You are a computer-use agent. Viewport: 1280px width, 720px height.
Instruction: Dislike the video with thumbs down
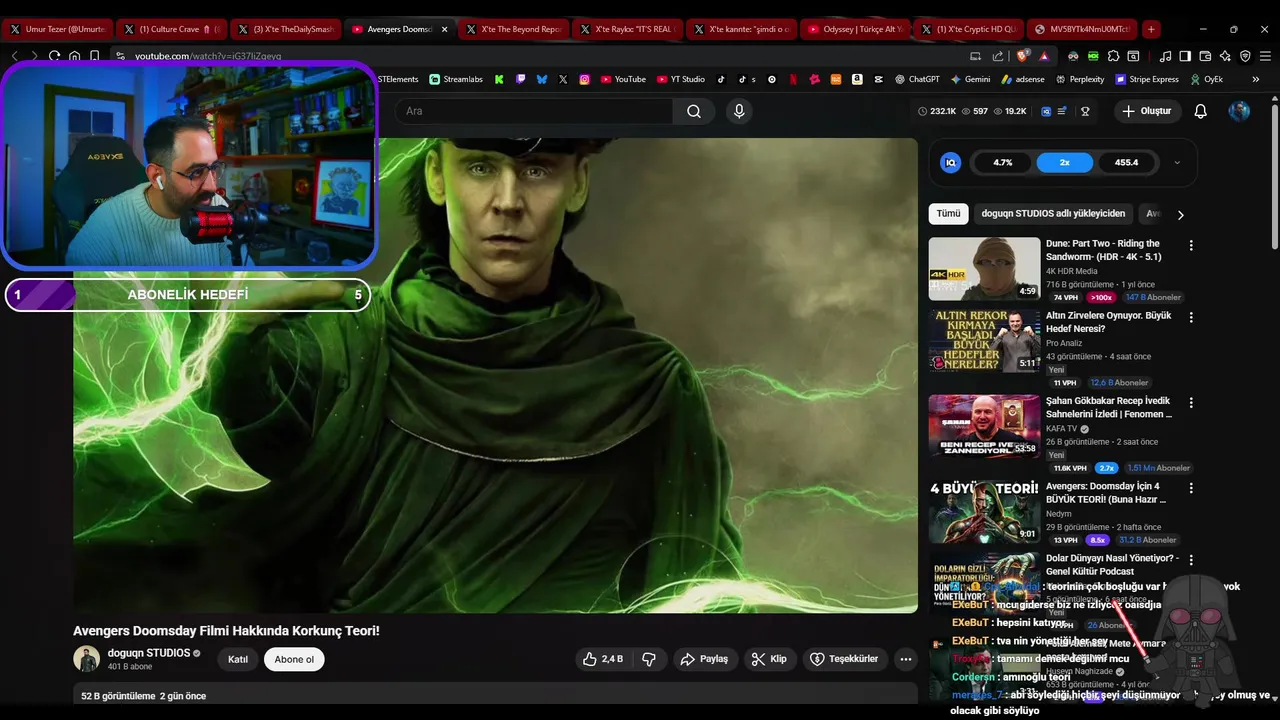coord(649,659)
